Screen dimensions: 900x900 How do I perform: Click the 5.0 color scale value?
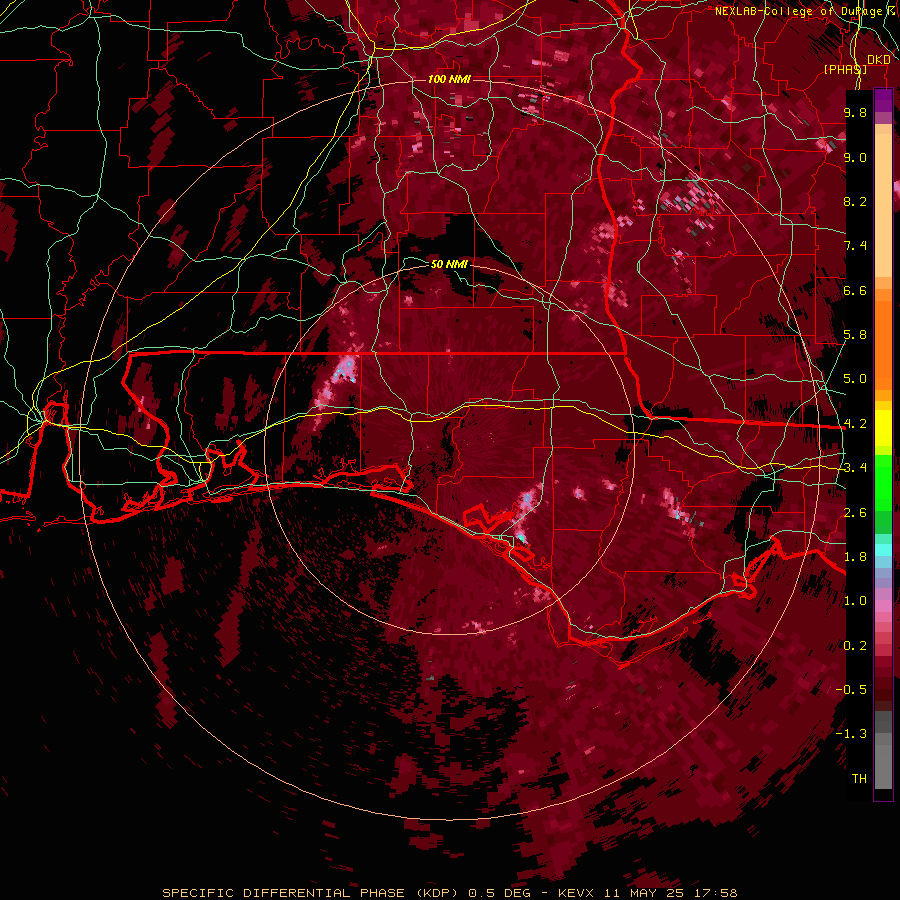[855, 379]
